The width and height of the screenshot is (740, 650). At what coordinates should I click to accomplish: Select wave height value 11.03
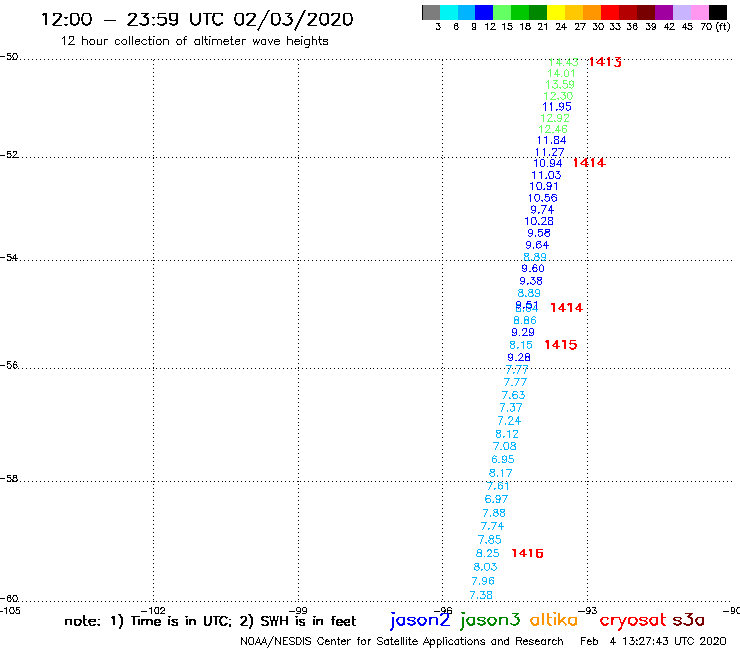[x=546, y=175]
